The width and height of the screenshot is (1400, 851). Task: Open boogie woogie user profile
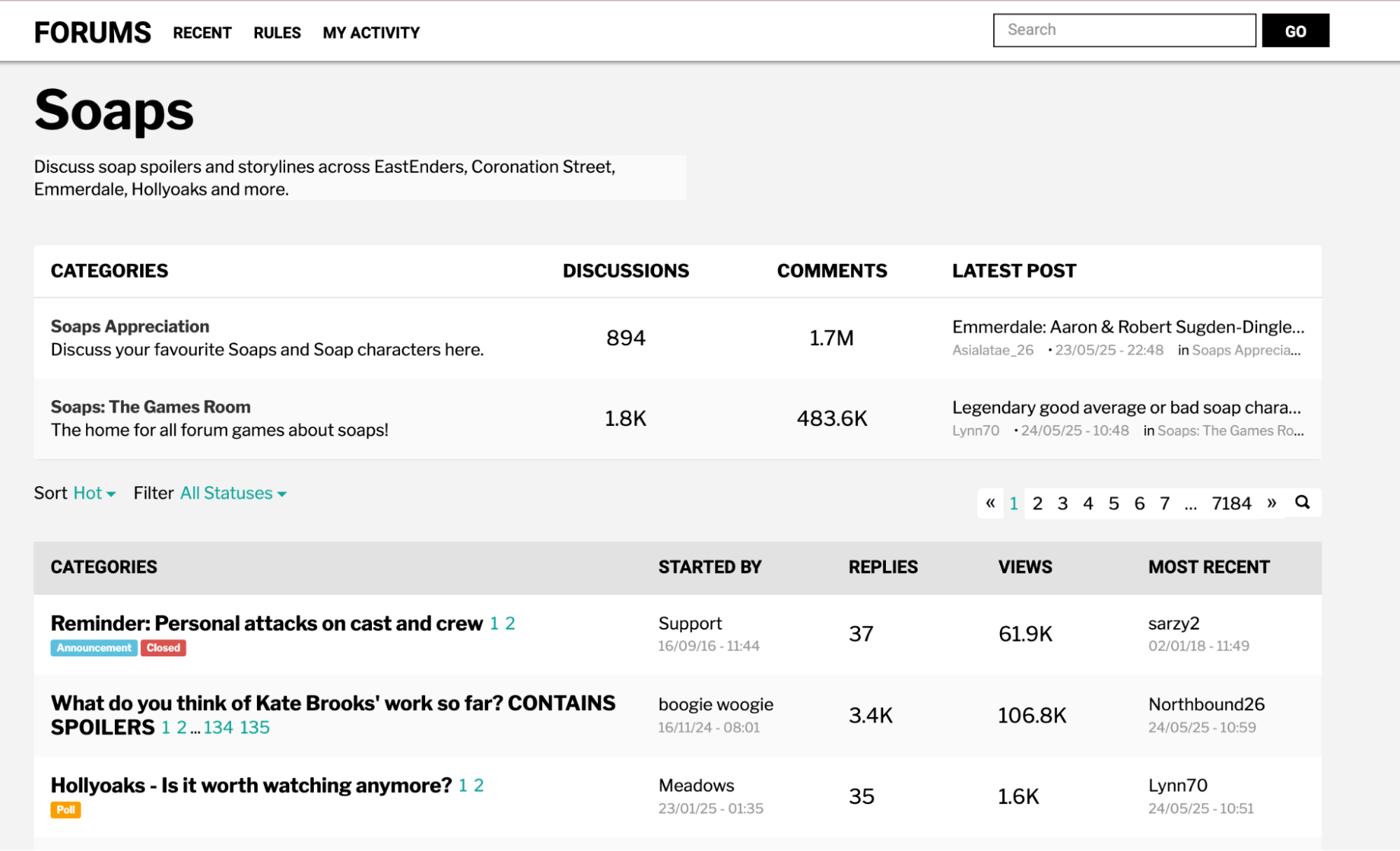coord(716,705)
